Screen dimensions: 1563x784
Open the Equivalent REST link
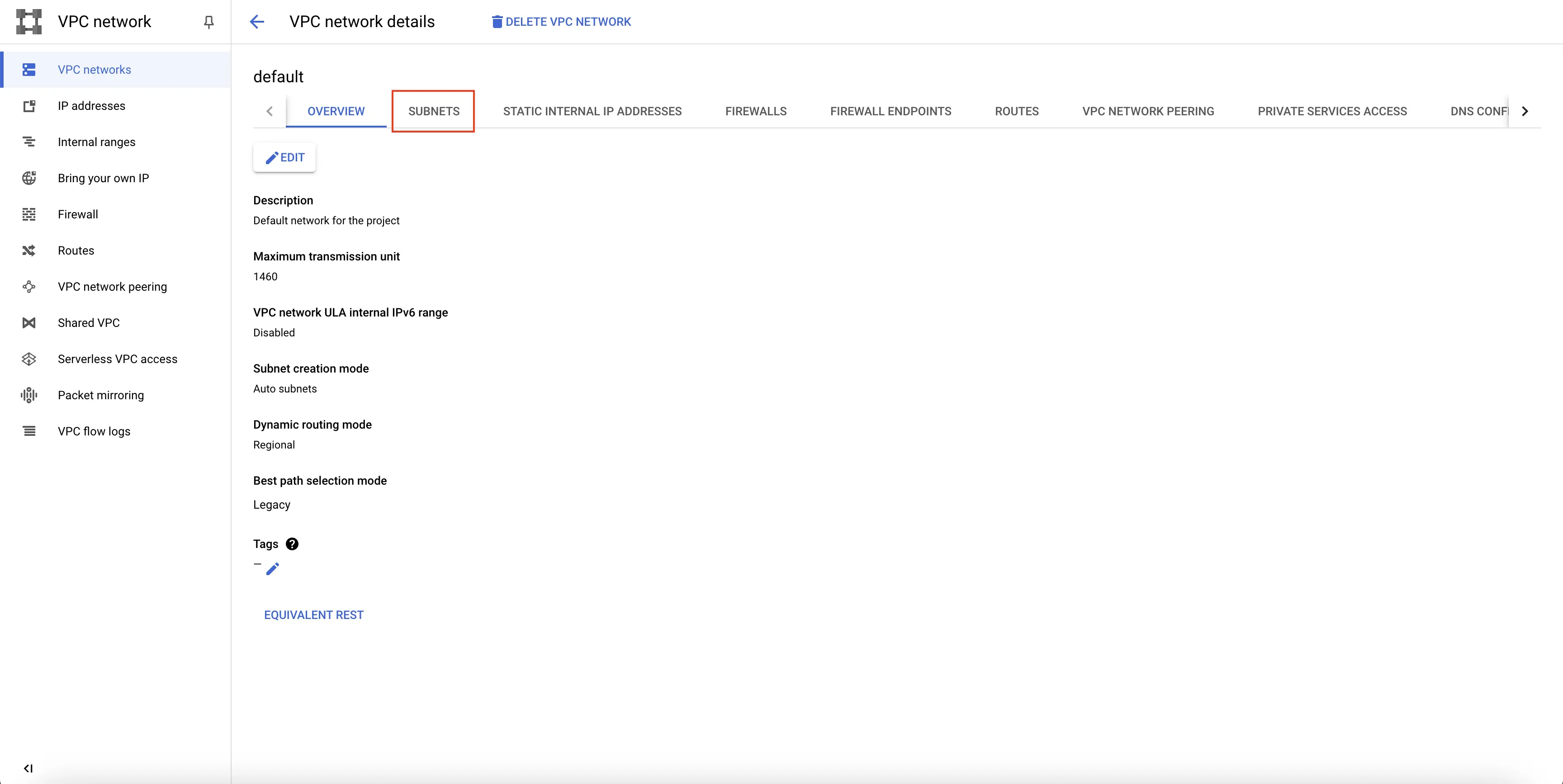point(314,615)
